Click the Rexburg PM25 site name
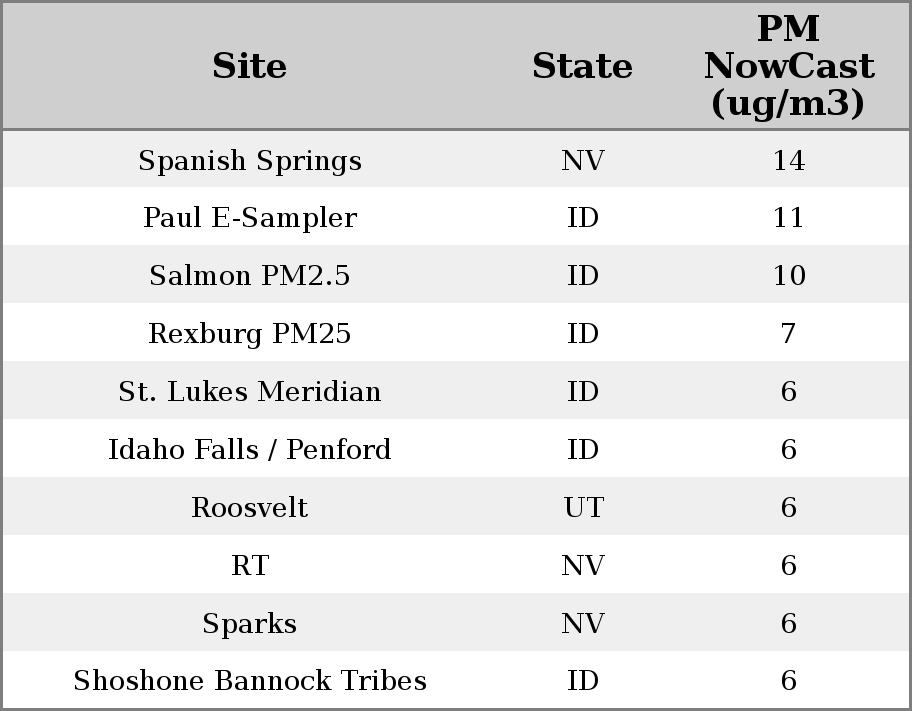Viewport: 912px width, 711px height. tap(249, 334)
